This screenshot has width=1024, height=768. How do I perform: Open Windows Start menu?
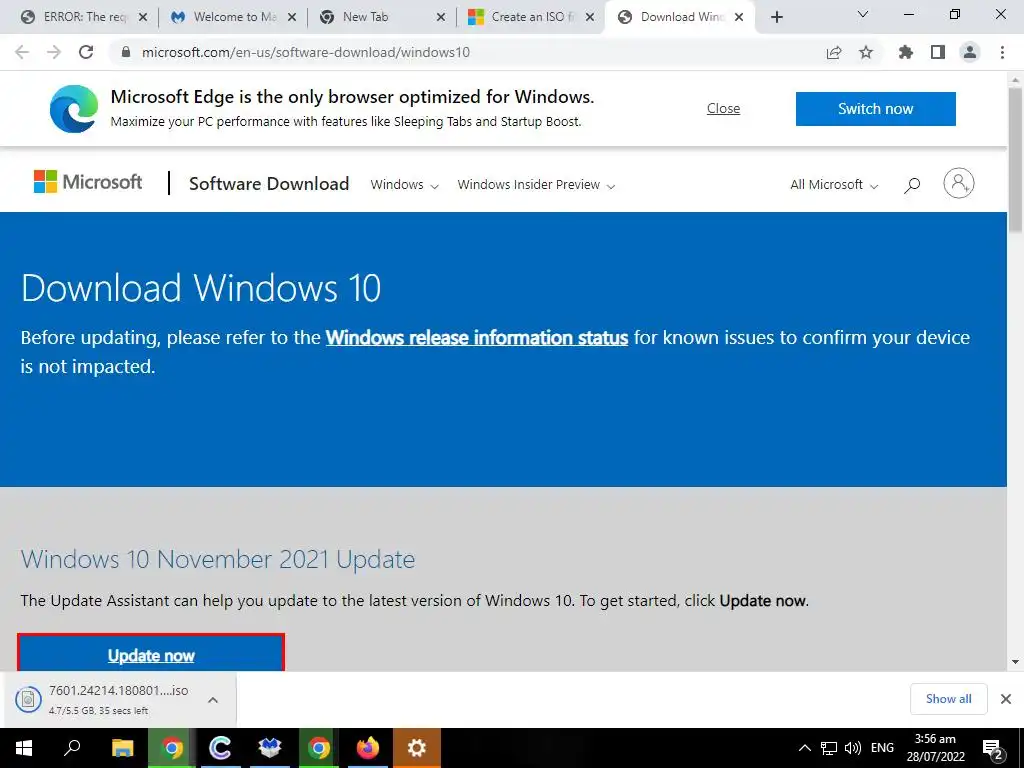tap(24, 748)
